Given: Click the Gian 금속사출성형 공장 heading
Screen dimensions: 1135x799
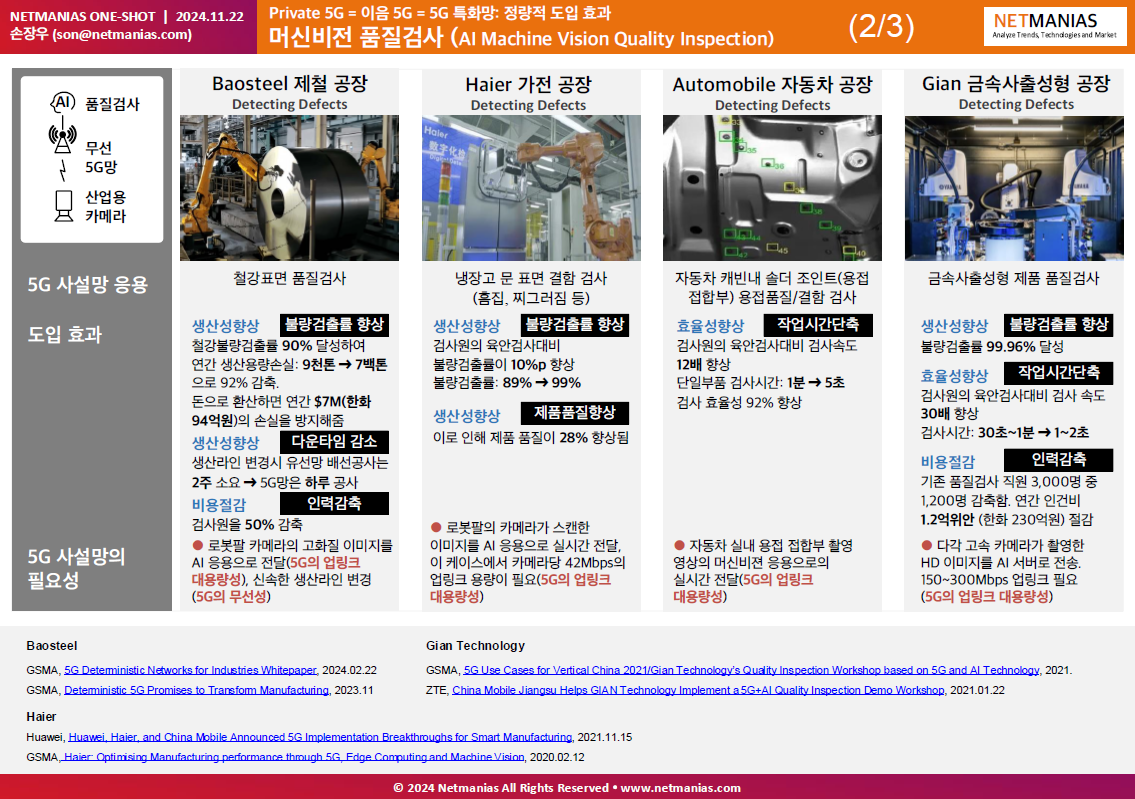Looking at the screenshot, I should 1016,84.
